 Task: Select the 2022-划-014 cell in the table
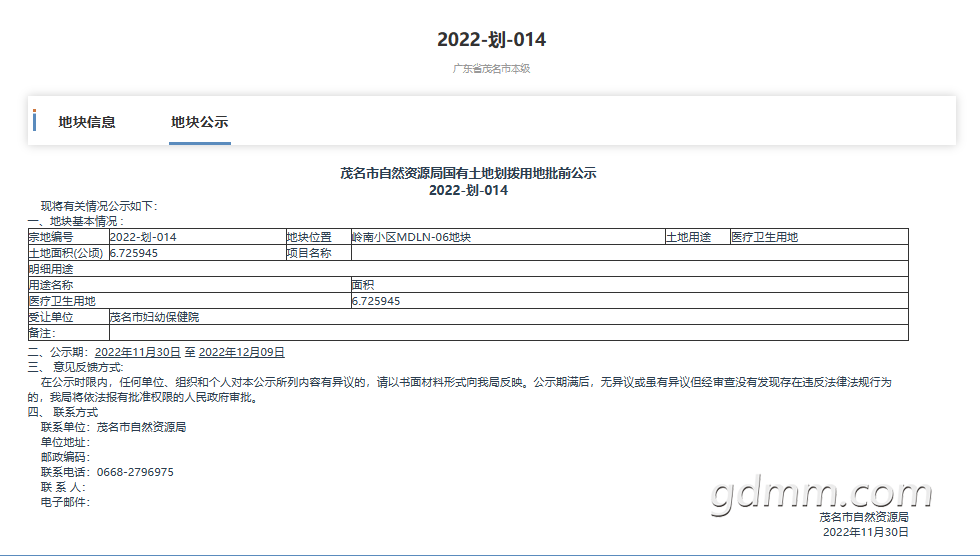tap(198, 237)
